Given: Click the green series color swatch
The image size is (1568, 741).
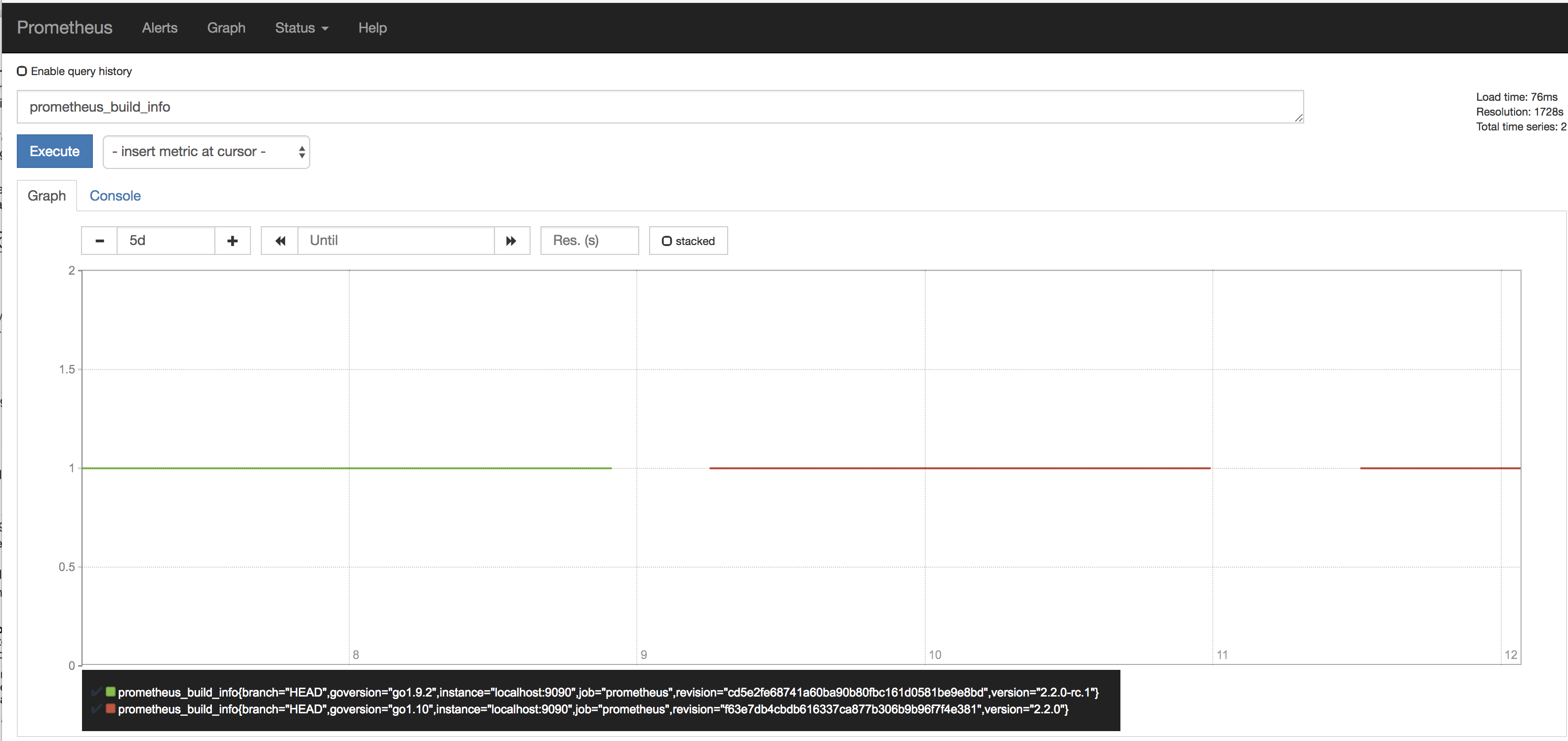Looking at the screenshot, I should (x=110, y=691).
